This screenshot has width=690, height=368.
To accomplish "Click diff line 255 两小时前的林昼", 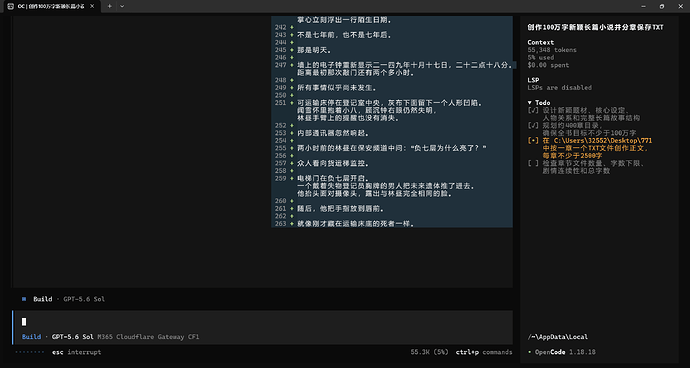I will point(392,148).
